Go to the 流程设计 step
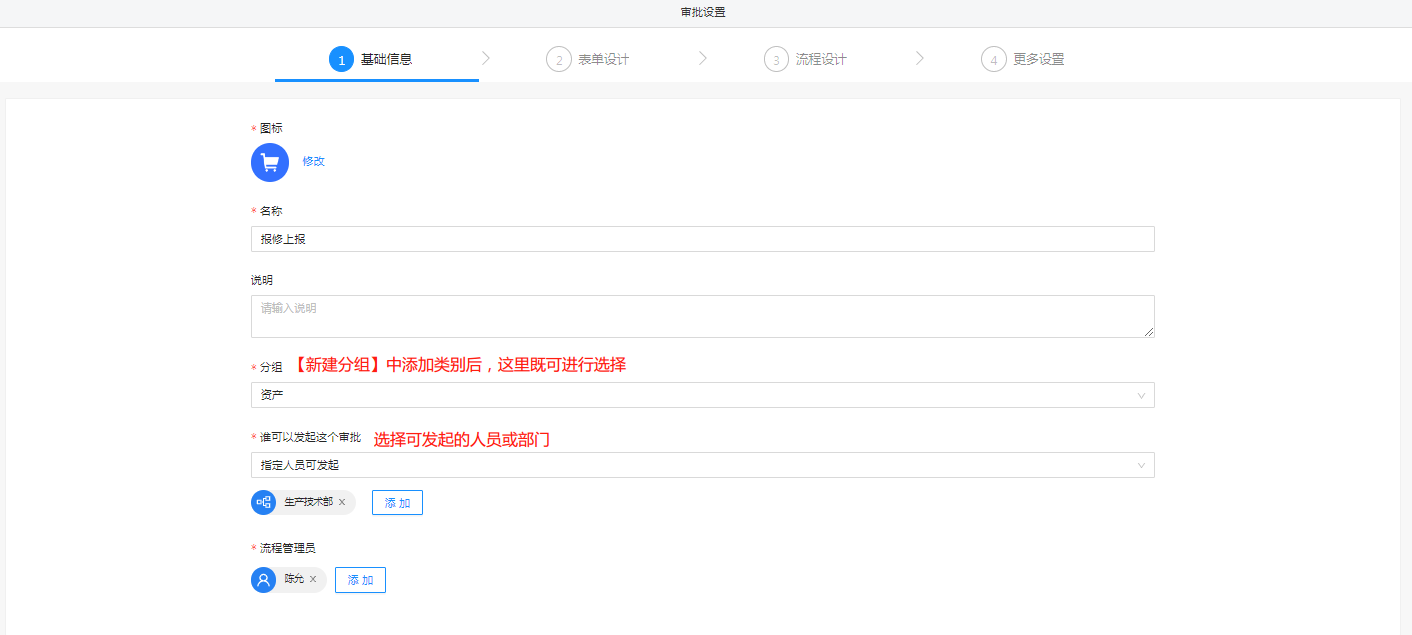1412x635 pixels. click(x=821, y=59)
